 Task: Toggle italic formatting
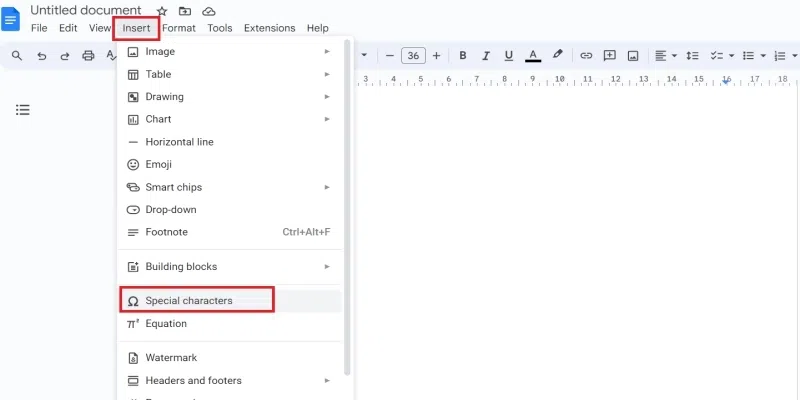click(486, 56)
